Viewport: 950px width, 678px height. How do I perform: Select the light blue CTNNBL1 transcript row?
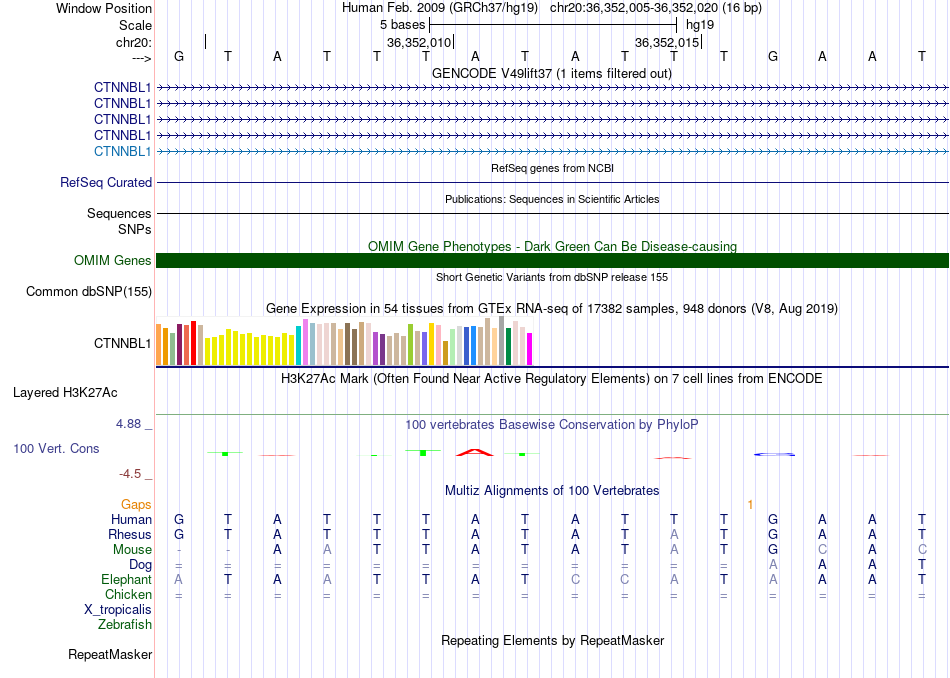[x=552, y=151]
